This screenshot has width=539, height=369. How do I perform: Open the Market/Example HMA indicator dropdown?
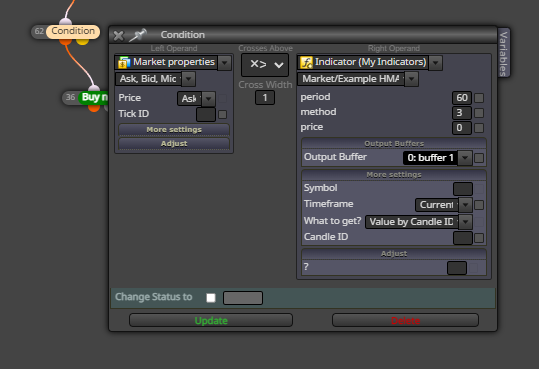(411, 79)
